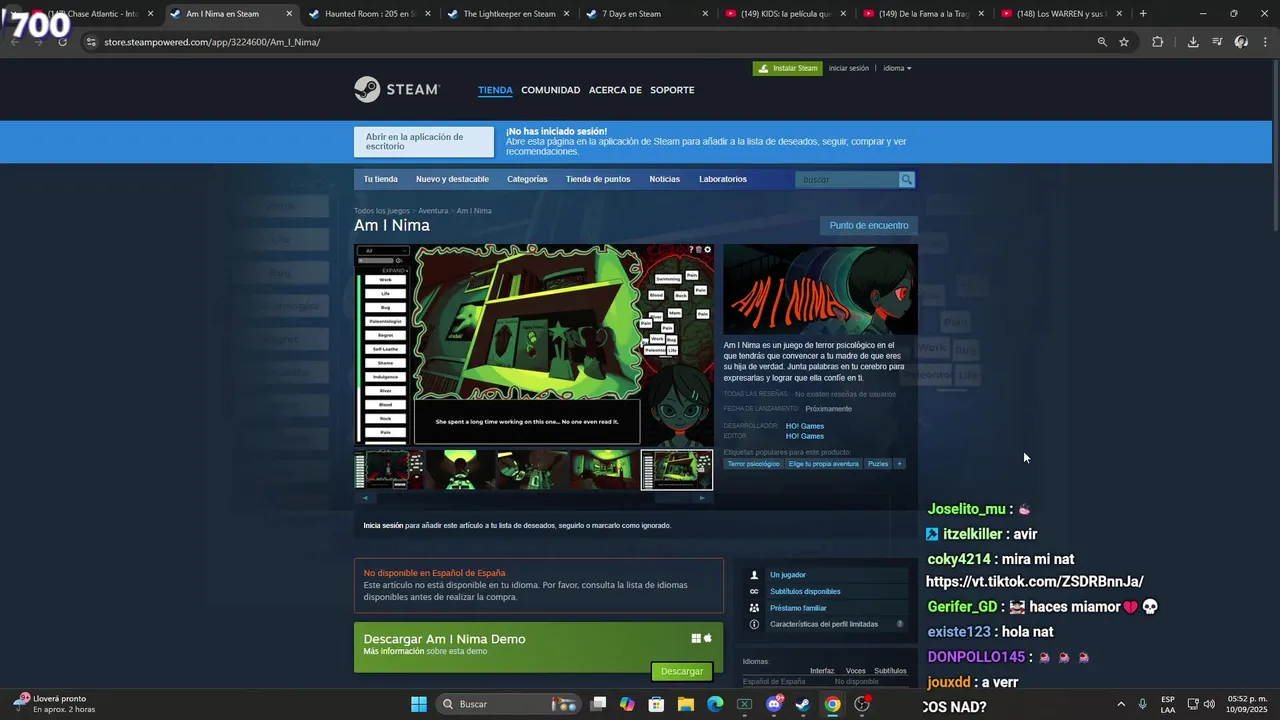Click Aventura in the breadcrumb

[433, 211]
